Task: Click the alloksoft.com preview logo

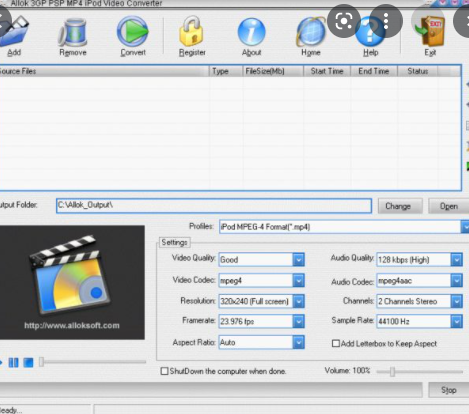Action: pyautogui.click(x=71, y=275)
